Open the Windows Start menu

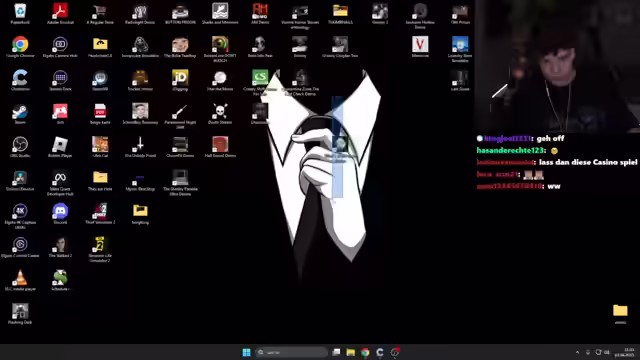click(x=246, y=352)
